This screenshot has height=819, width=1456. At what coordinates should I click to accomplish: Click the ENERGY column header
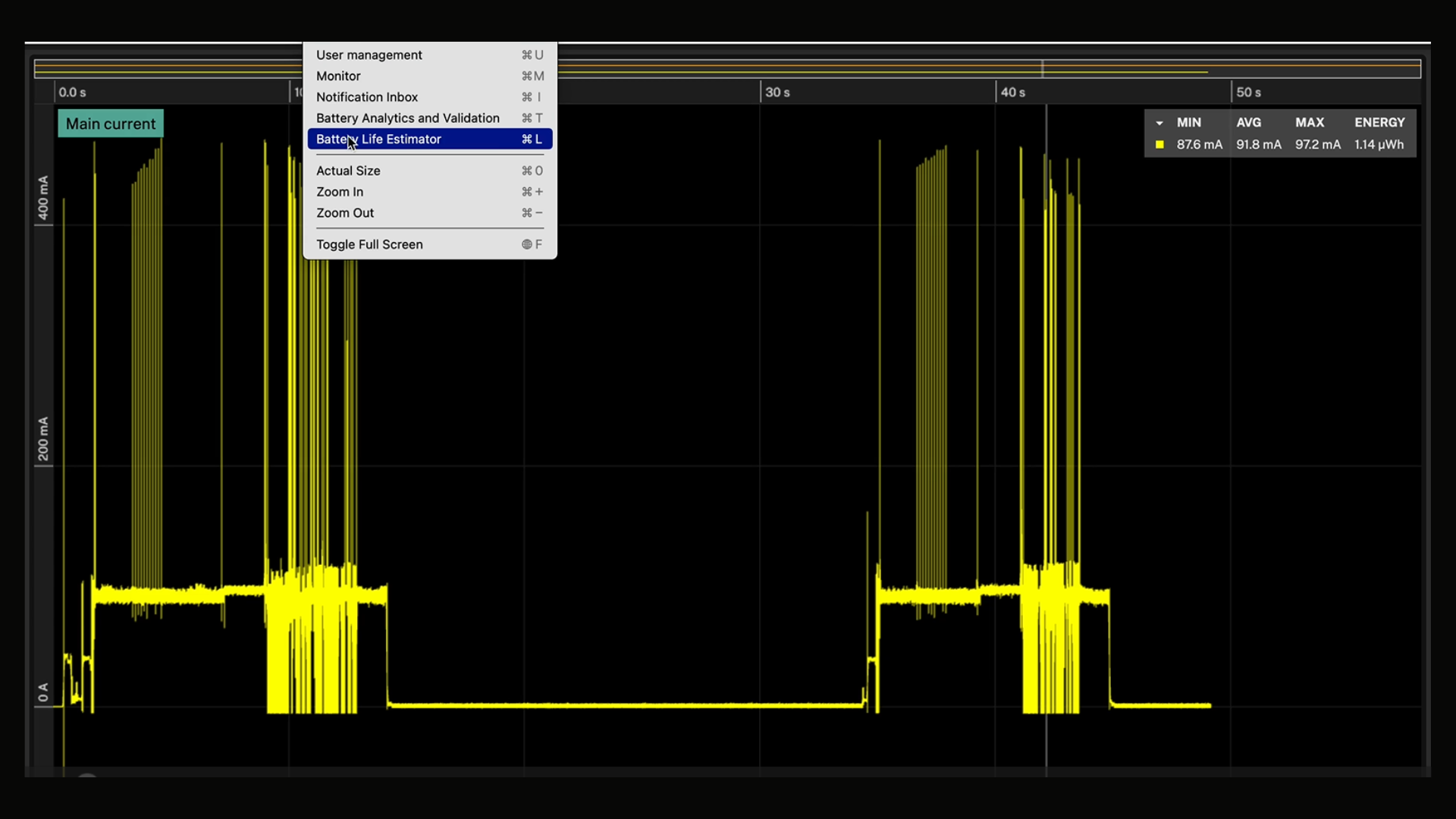1379,122
